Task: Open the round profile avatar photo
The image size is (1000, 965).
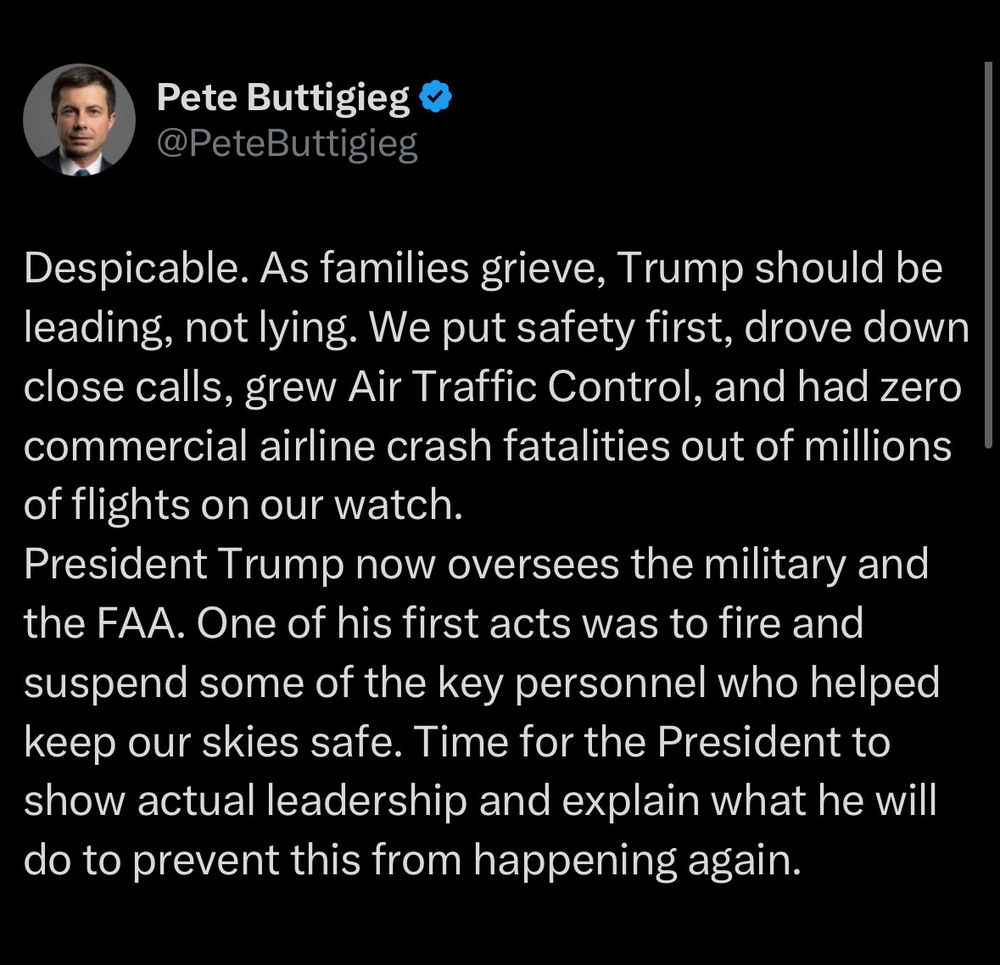Action: pyautogui.click(x=79, y=119)
